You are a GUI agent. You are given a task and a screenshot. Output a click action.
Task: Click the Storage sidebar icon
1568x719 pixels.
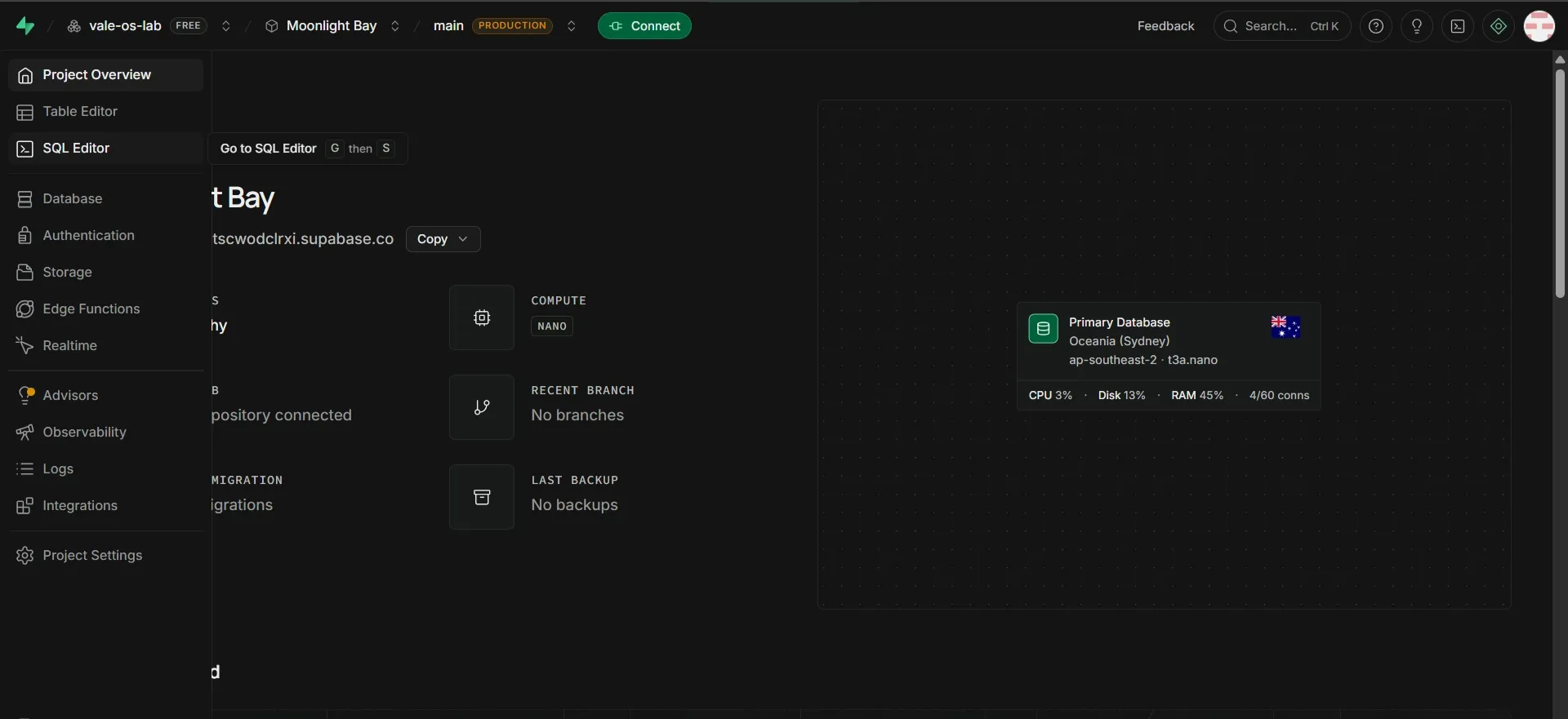click(25, 273)
